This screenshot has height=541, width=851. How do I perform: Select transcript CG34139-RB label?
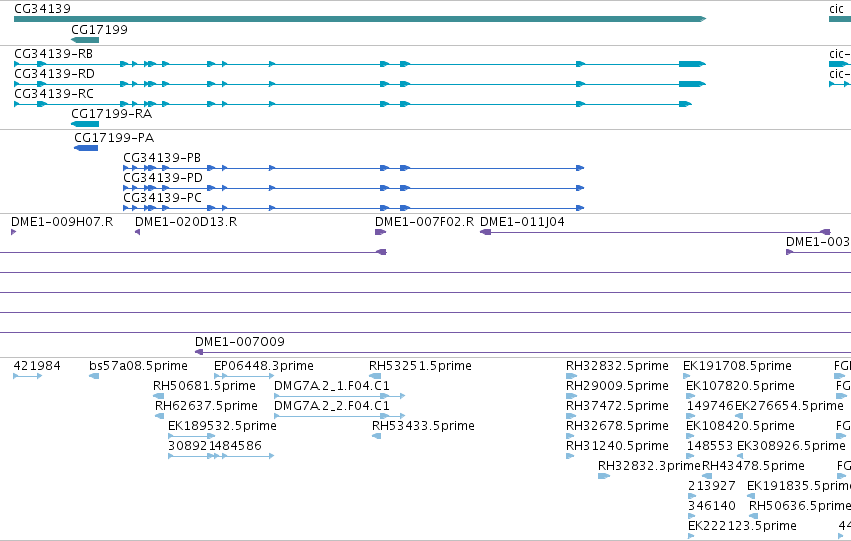coord(54,54)
